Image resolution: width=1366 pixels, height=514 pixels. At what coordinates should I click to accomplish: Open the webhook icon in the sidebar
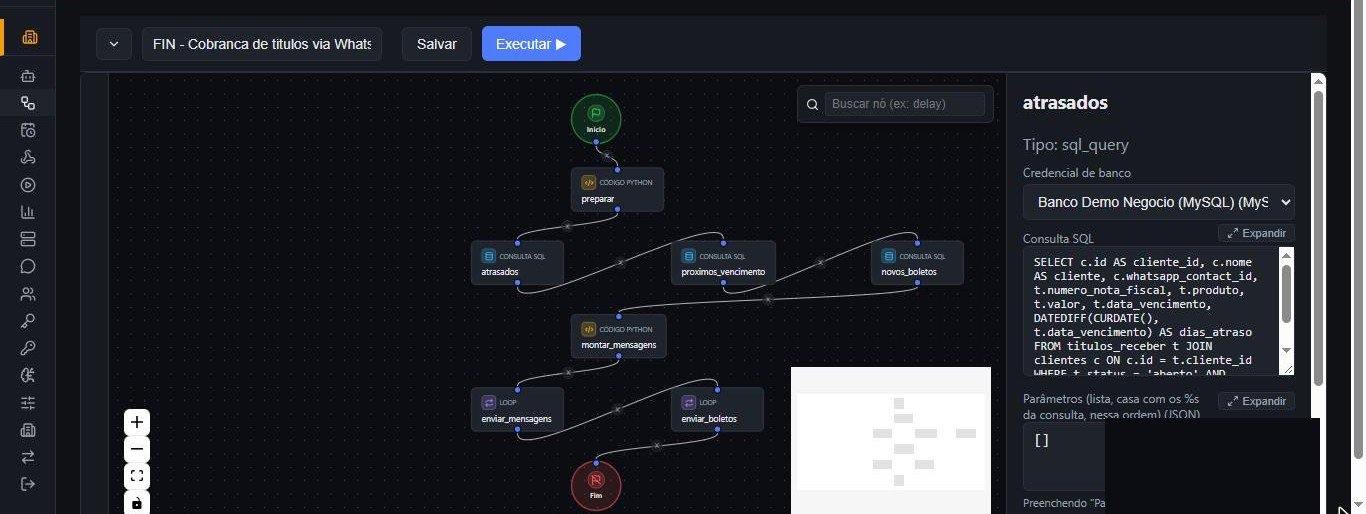point(28,157)
